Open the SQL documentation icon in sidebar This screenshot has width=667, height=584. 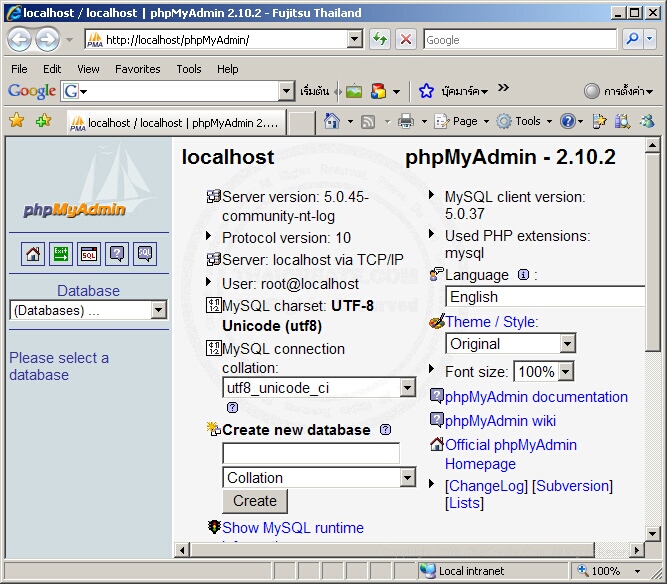(x=145, y=254)
